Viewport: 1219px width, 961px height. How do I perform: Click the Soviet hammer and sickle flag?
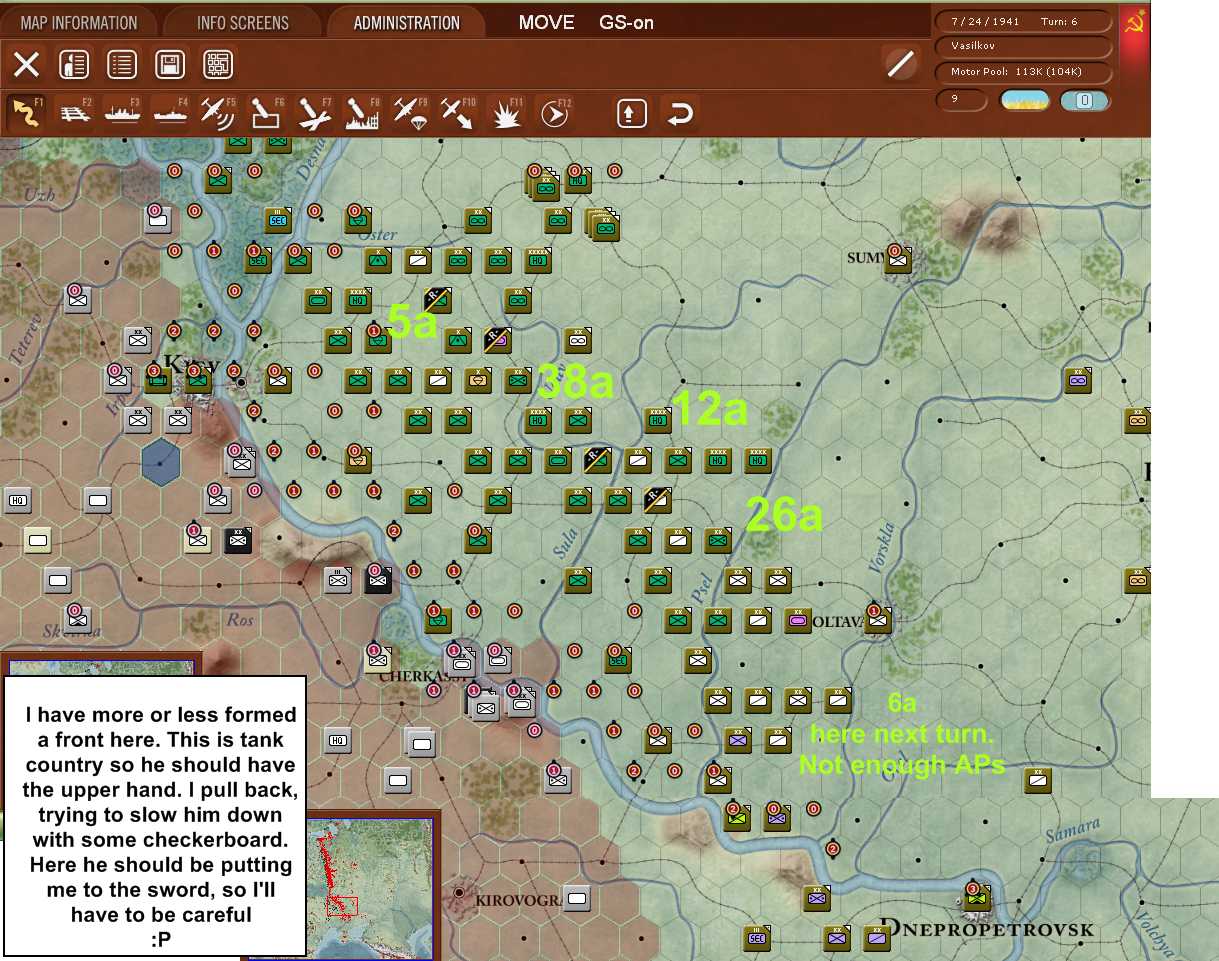click(x=1134, y=22)
